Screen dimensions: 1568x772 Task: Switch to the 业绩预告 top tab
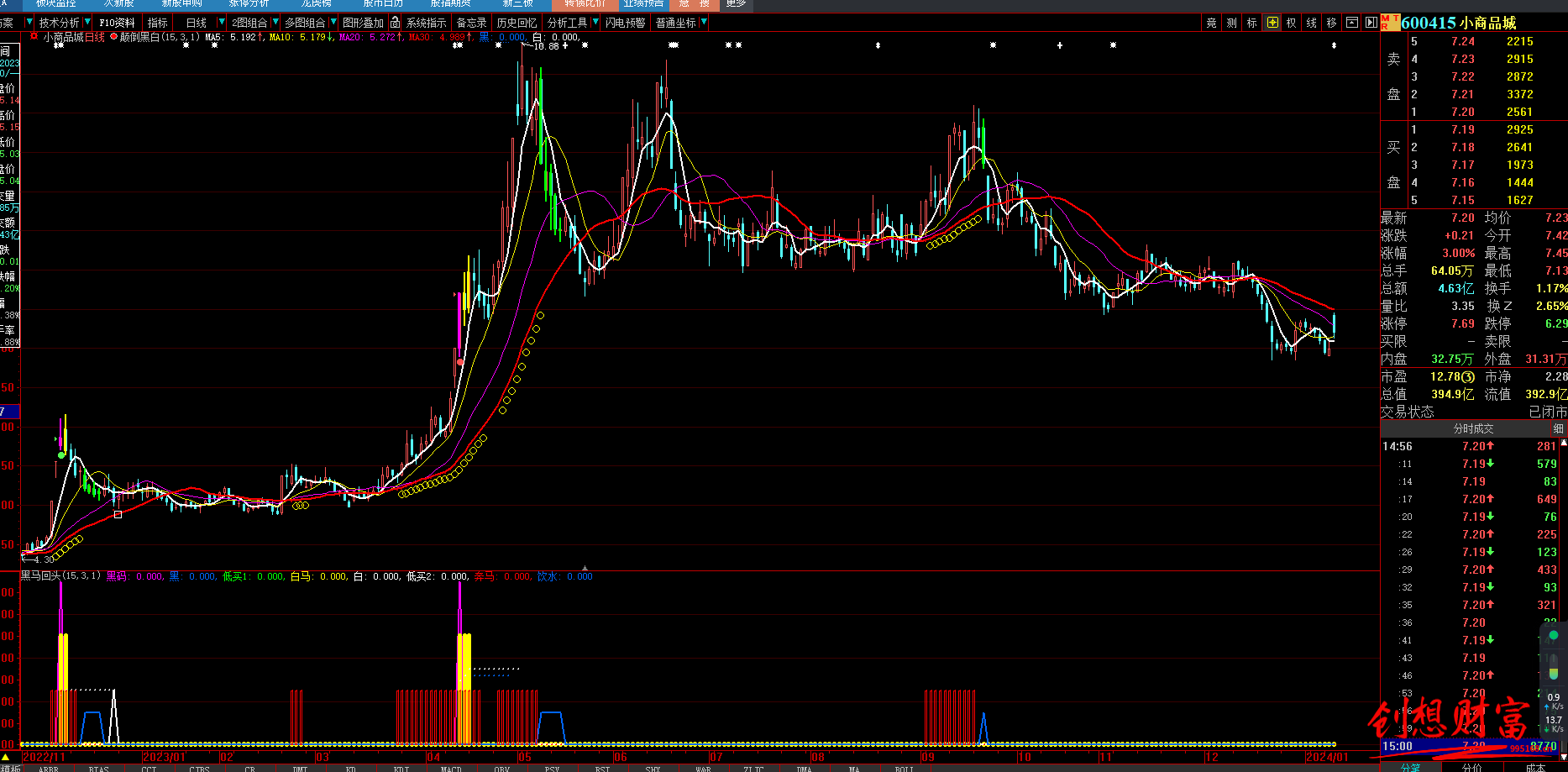coord(643,4)
